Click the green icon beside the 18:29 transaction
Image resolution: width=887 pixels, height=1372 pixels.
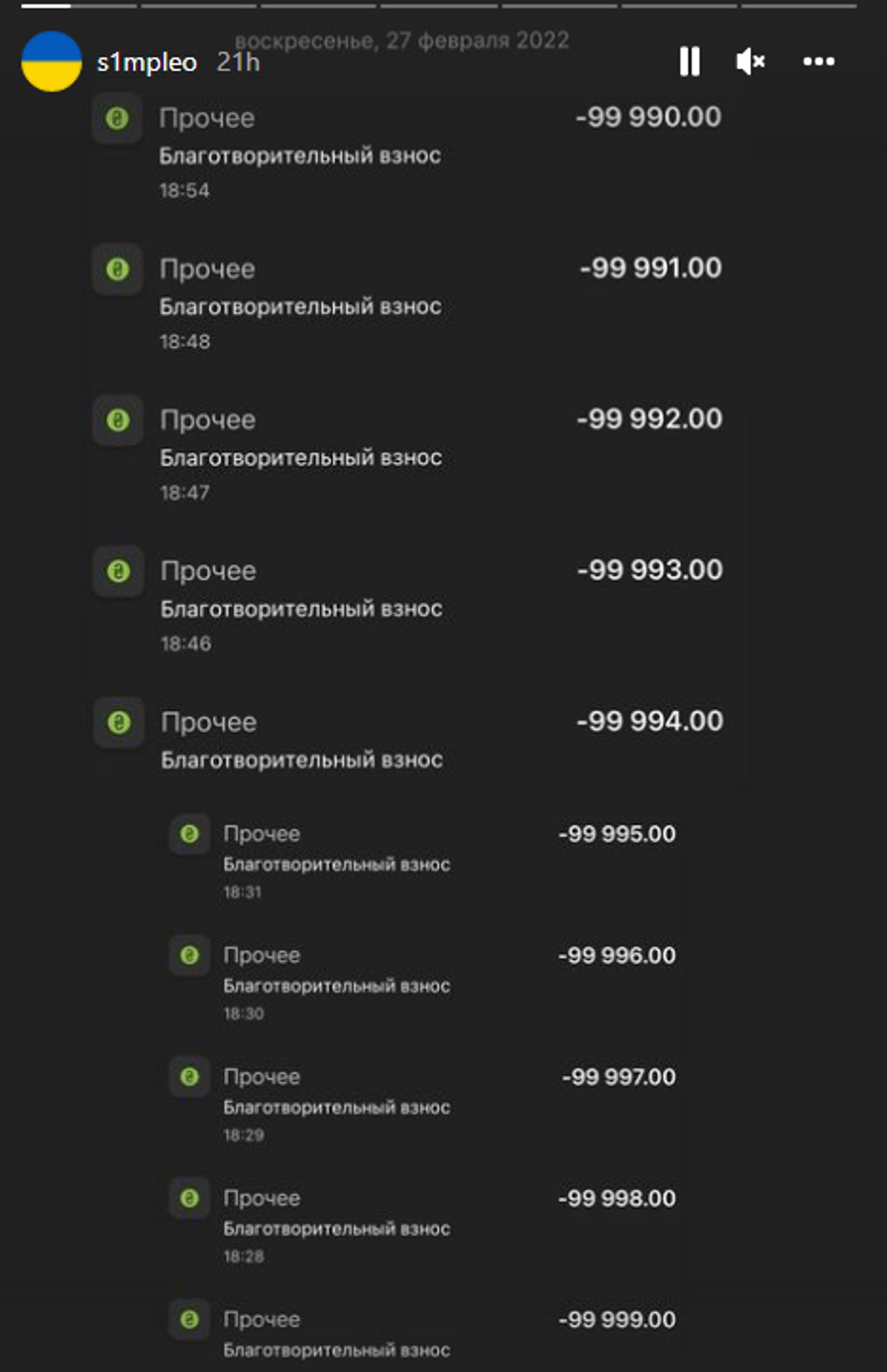[x=189, y=1078]
